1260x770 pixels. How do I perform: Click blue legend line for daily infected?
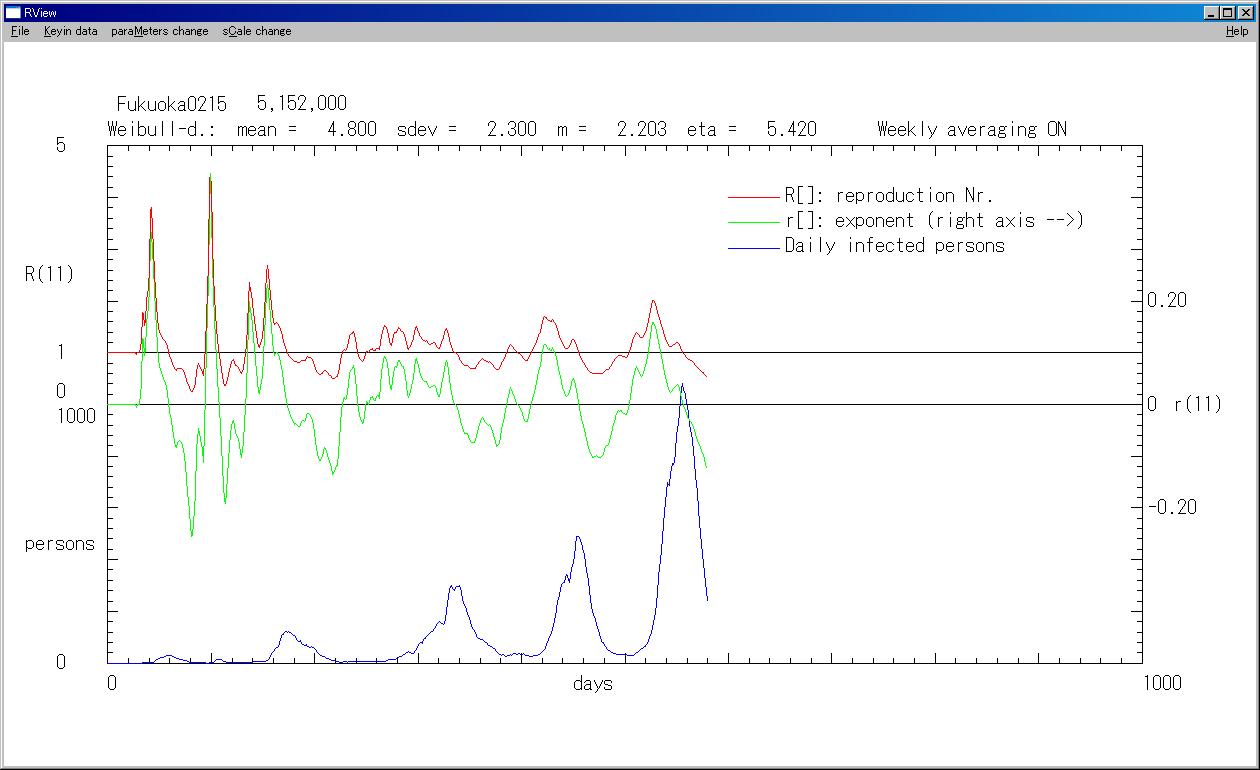click(753, 247)
